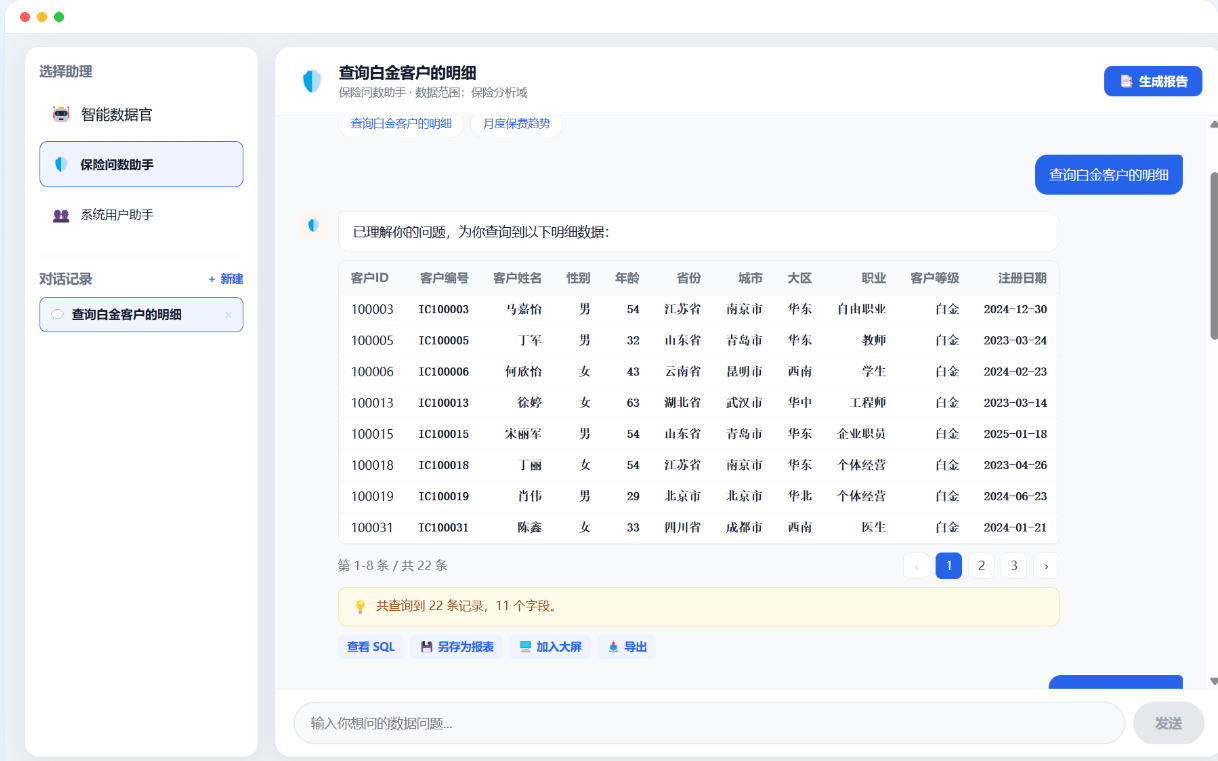Click the users icon of 系统用户助手
This screenshot has width=1218, height=761.
61,215
